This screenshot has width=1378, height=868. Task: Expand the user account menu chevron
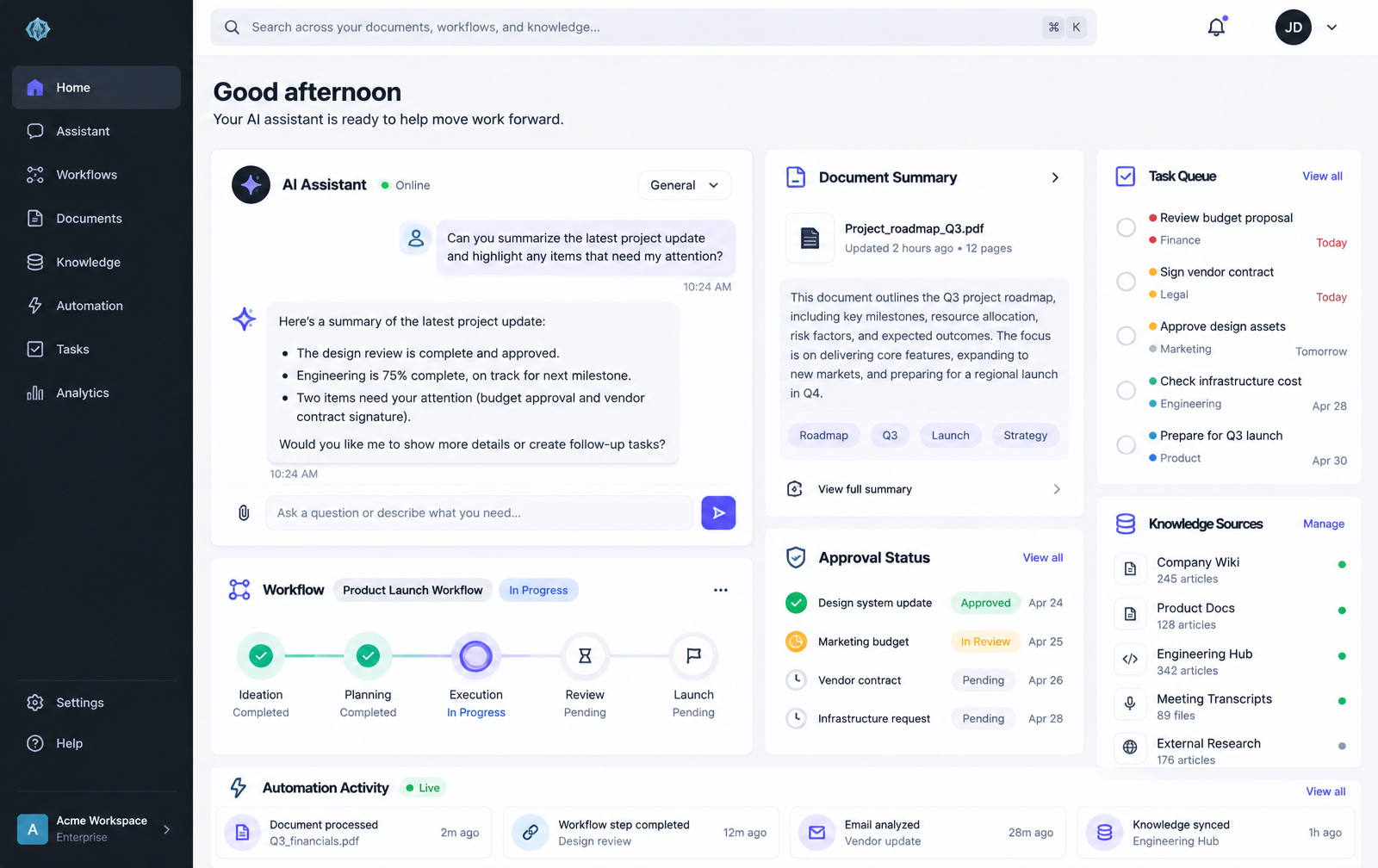coord(1331,28)
